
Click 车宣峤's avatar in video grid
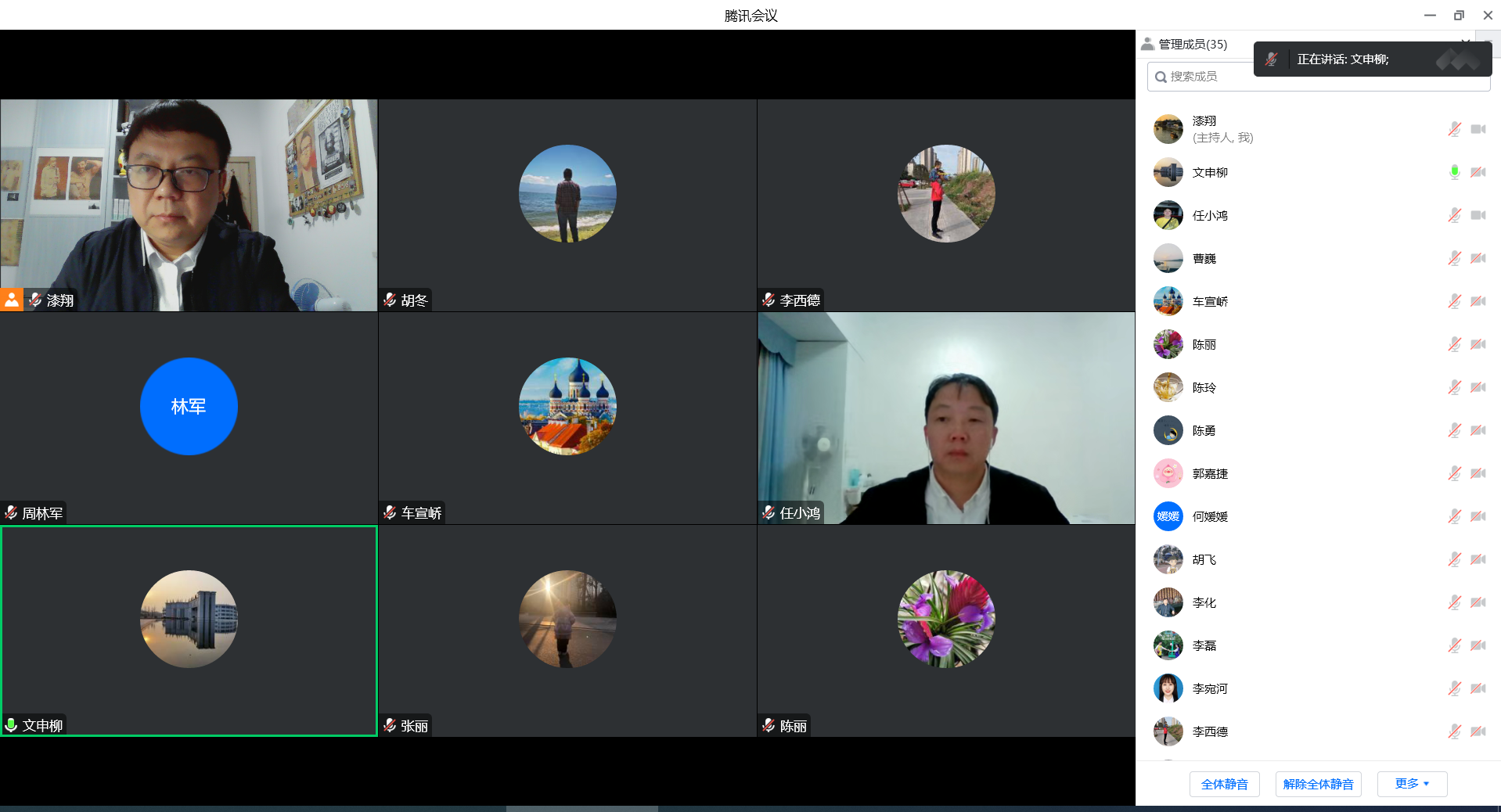[567, 406]
